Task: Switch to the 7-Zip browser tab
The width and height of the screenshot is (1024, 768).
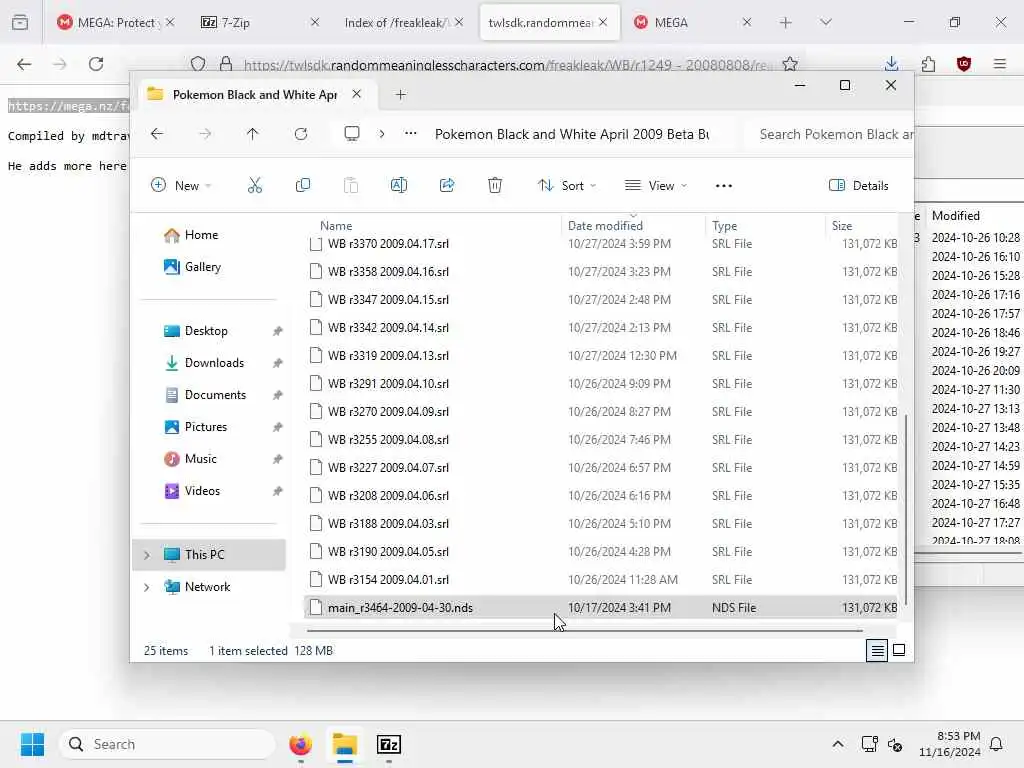Action: click(259, 23)
